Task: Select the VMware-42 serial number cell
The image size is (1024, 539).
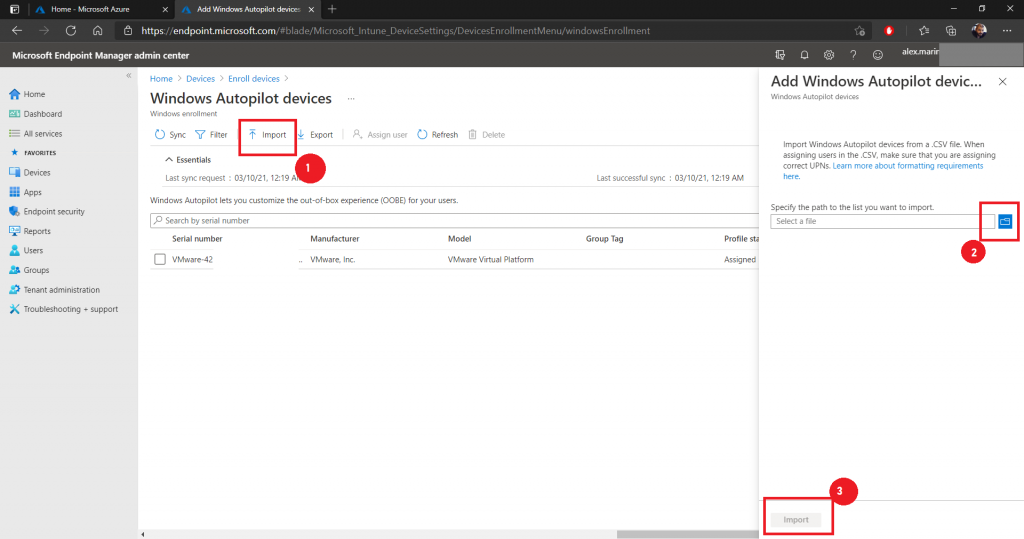Action: (x=193, y=259)
